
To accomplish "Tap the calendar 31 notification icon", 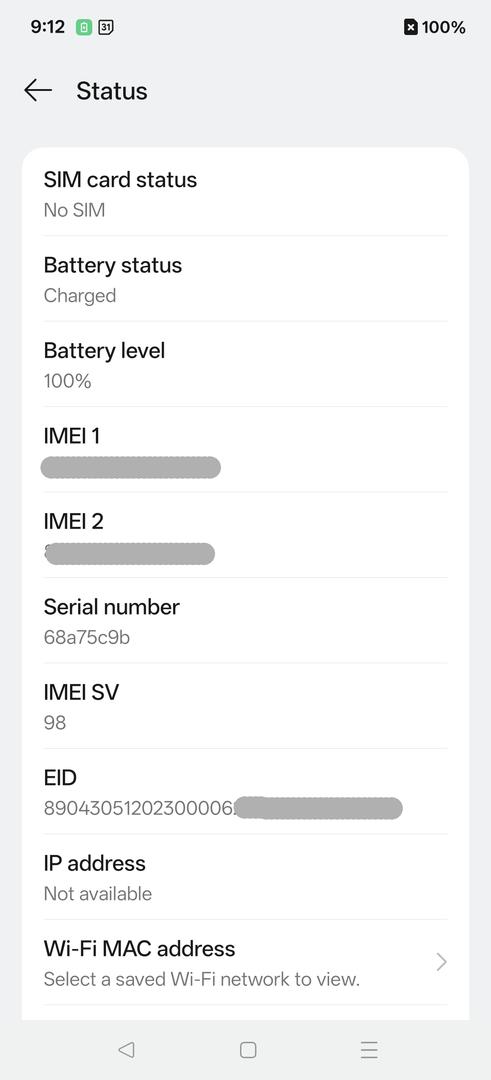I will [x=106, y=28].
